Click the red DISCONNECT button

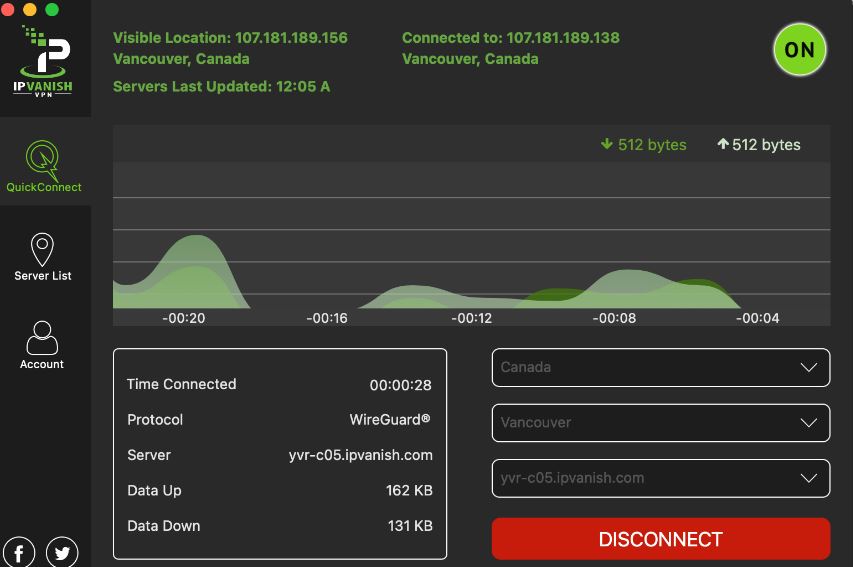click(660, 539)
